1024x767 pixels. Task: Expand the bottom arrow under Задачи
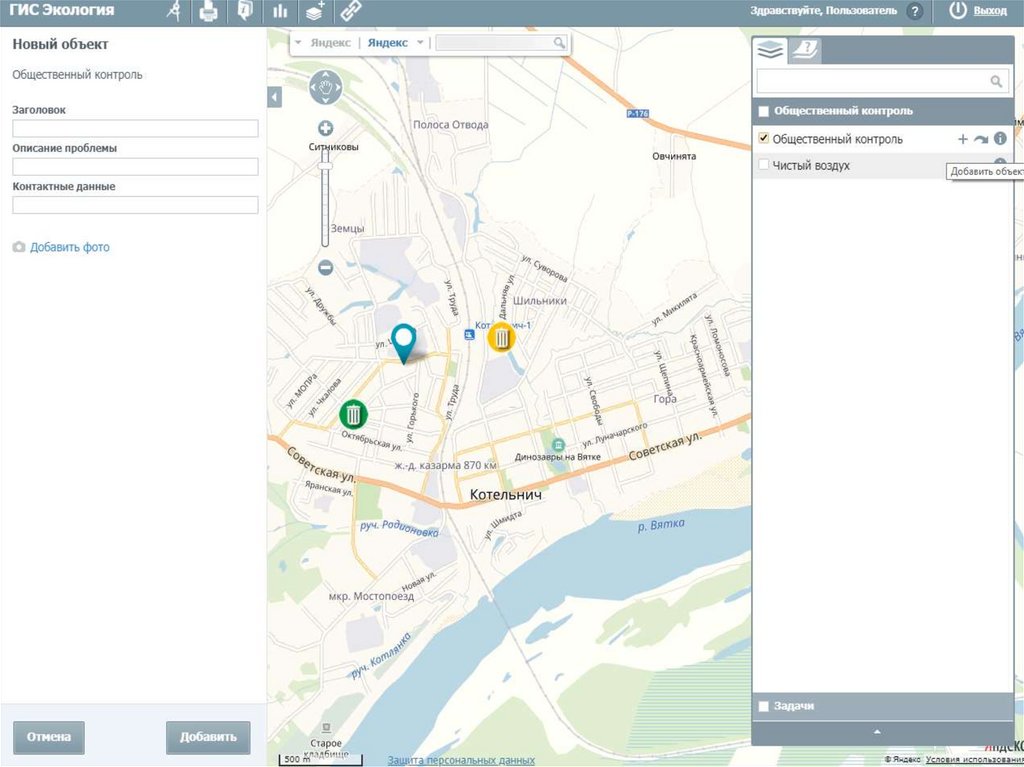coord(878,733)
